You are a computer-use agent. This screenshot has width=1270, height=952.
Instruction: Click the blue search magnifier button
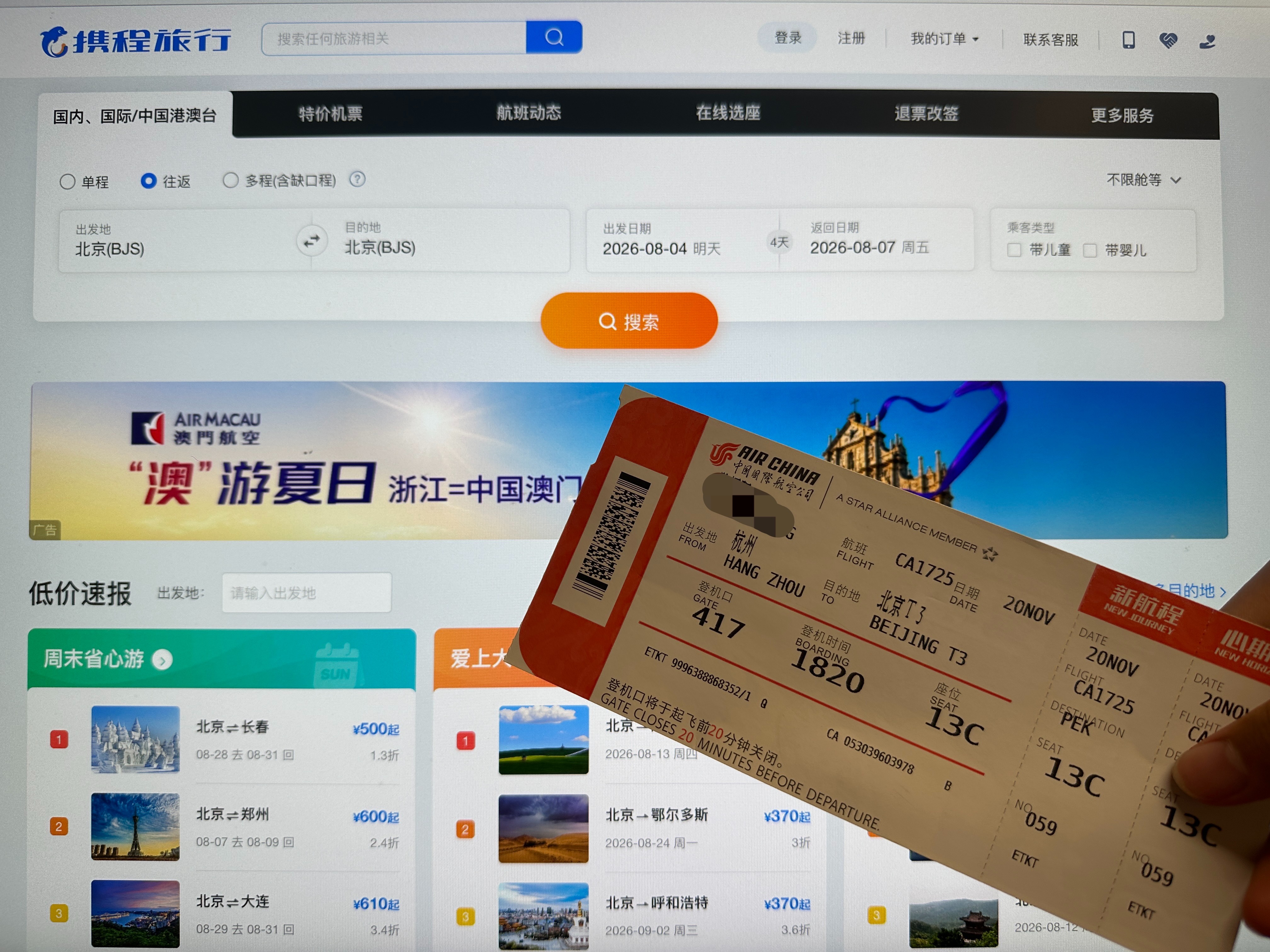click(554, 38)
